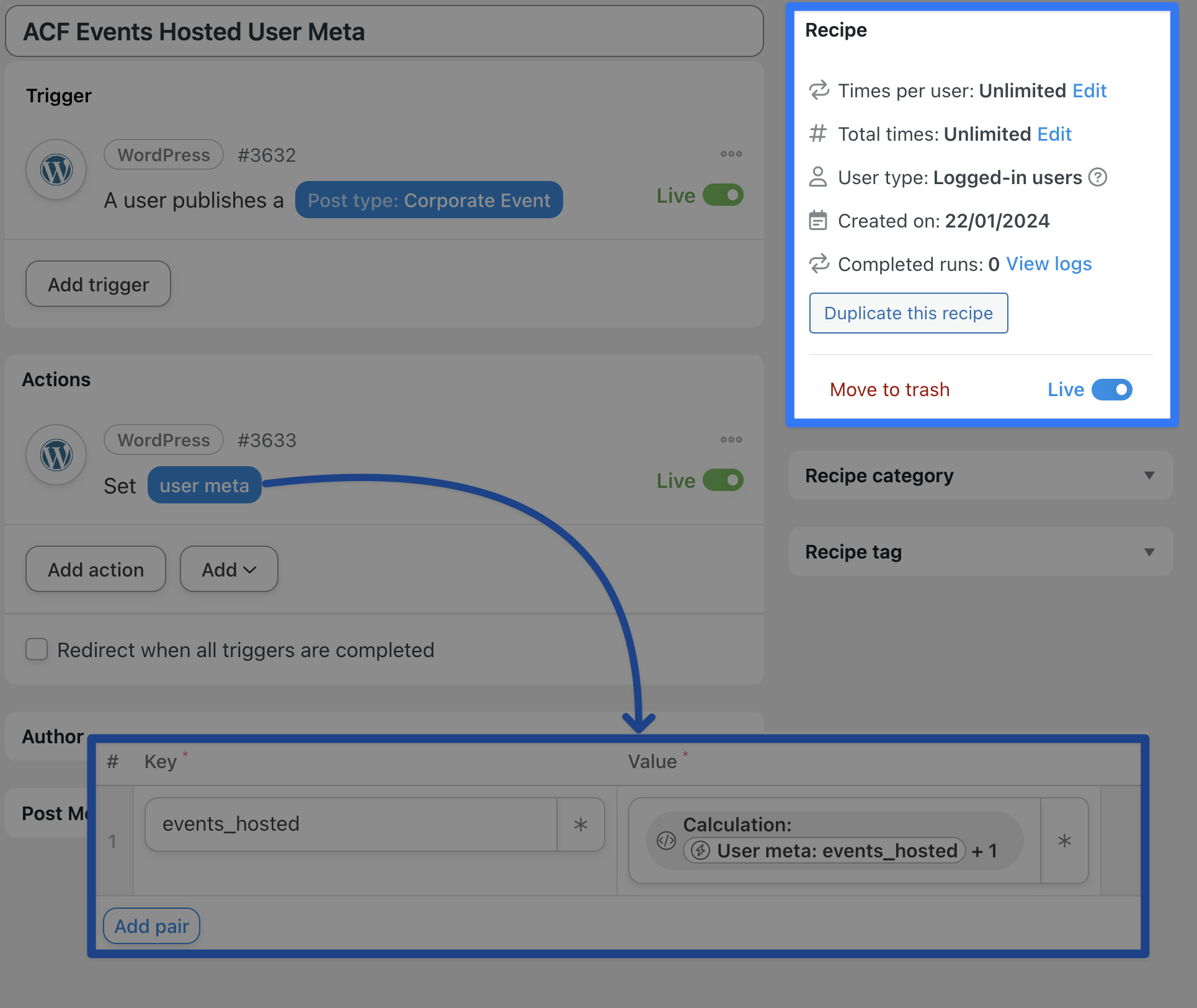
Task: Open the three-dot menu for action #3633
Action: tap(731, 440)
